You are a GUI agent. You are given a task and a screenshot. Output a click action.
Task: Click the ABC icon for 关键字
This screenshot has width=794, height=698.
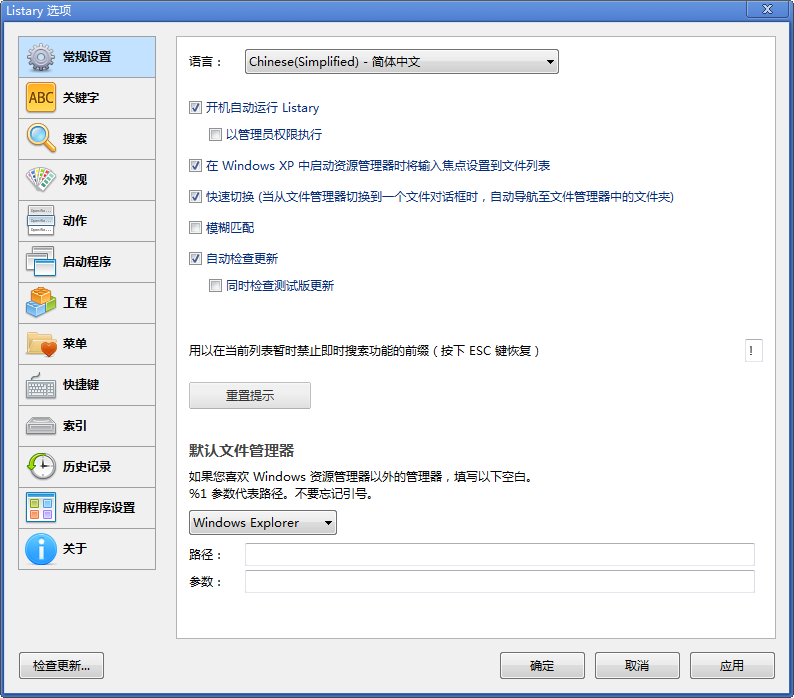pos(41,98)
